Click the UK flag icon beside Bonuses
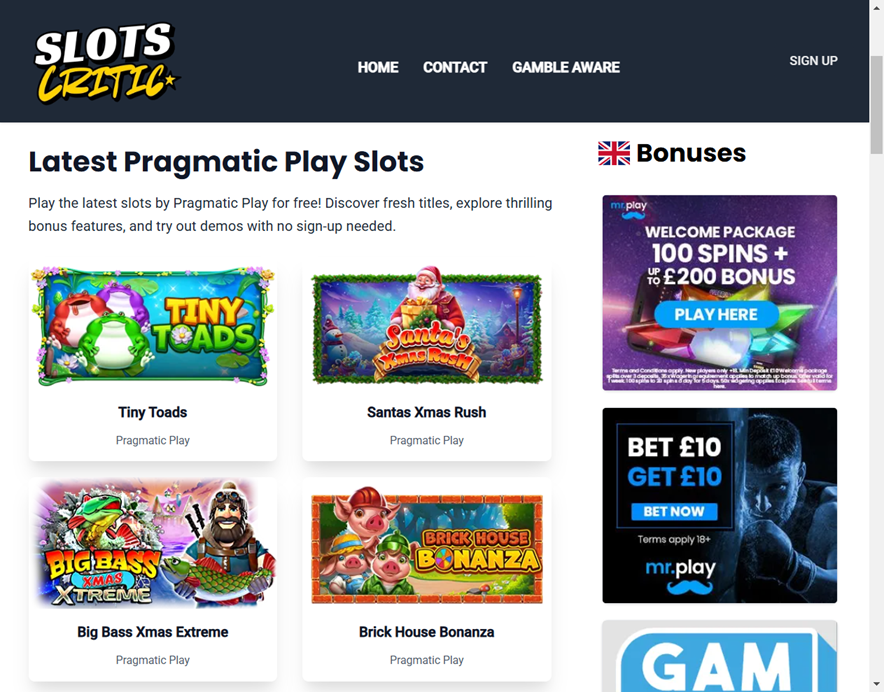The image size is (884, 692). click(x=613, y=153)
